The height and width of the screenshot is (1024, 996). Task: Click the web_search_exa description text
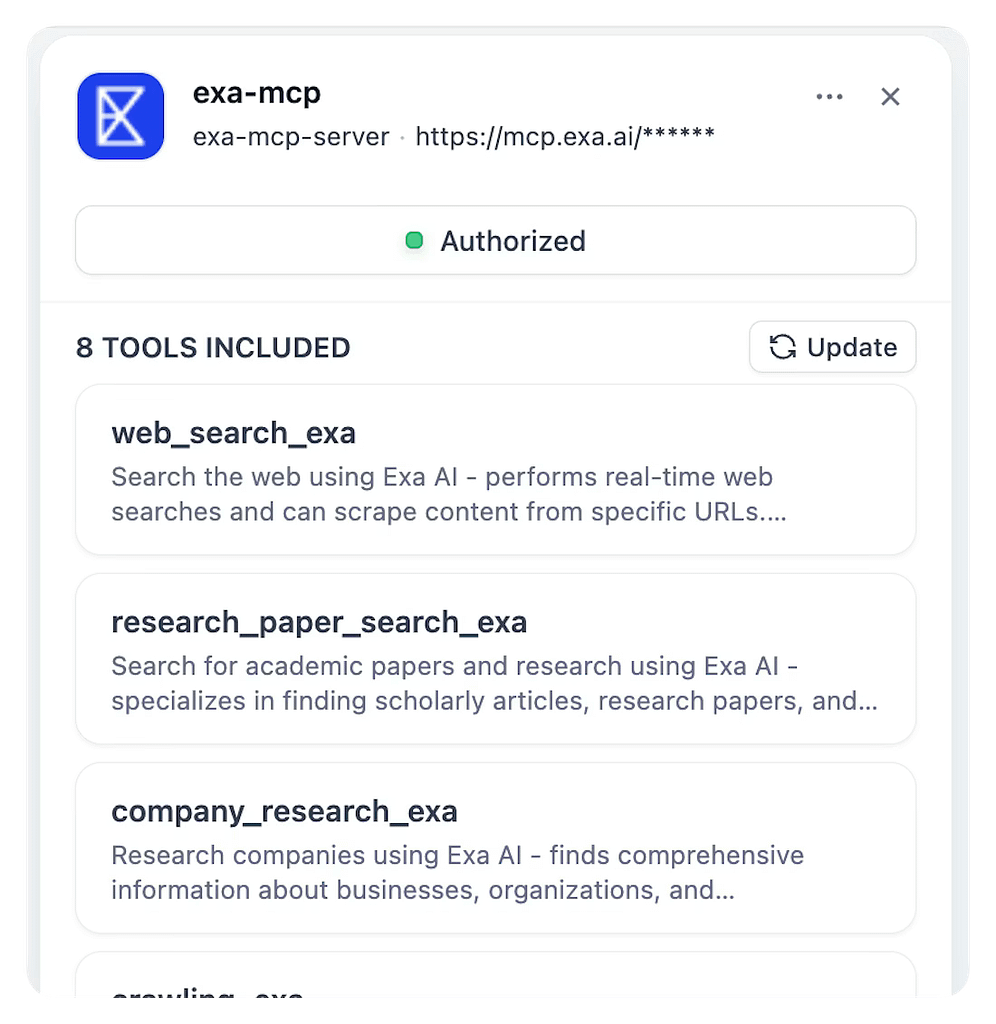pos(448,495)
